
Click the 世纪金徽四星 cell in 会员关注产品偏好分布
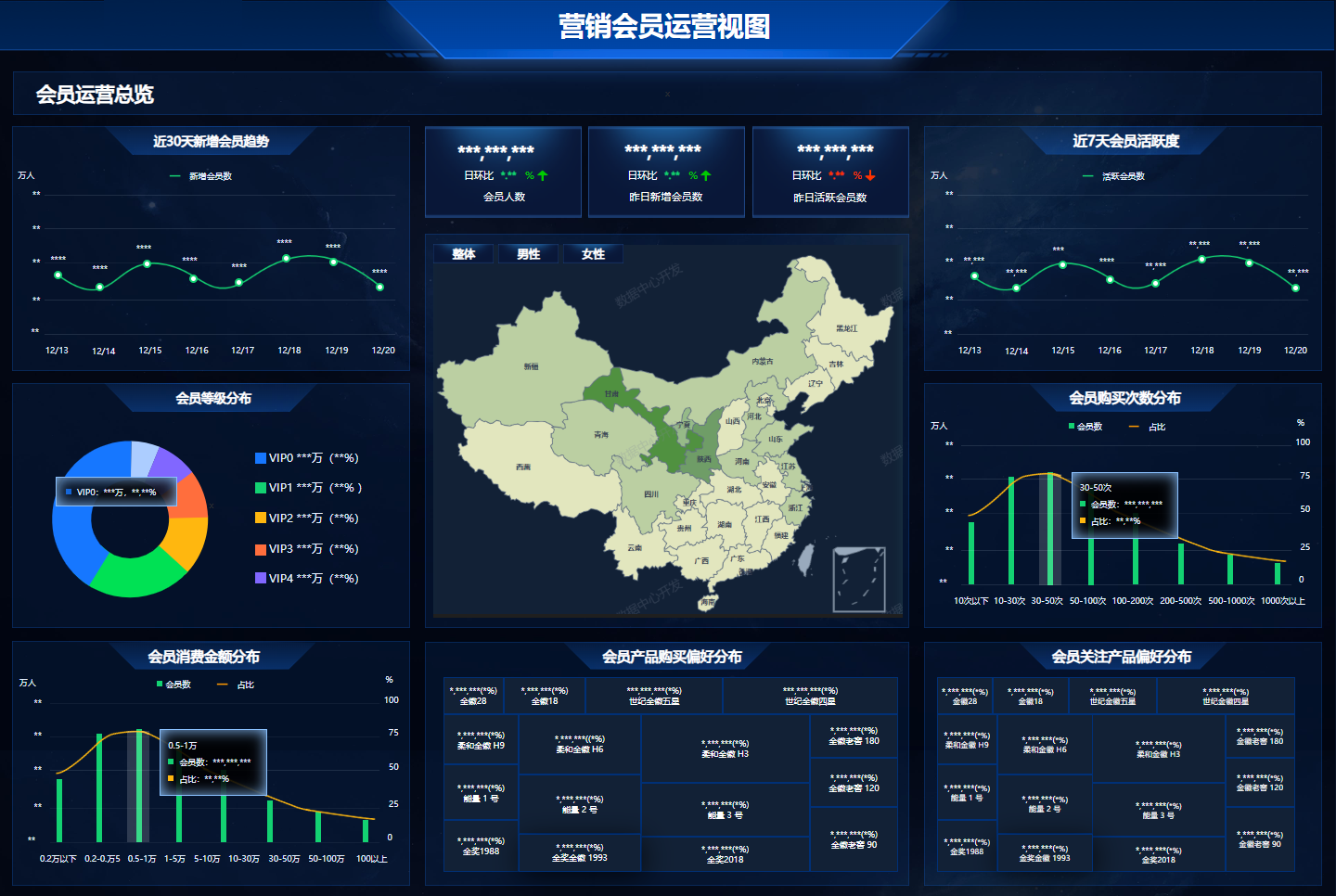pyautogui.click(x=1226, y=697)
